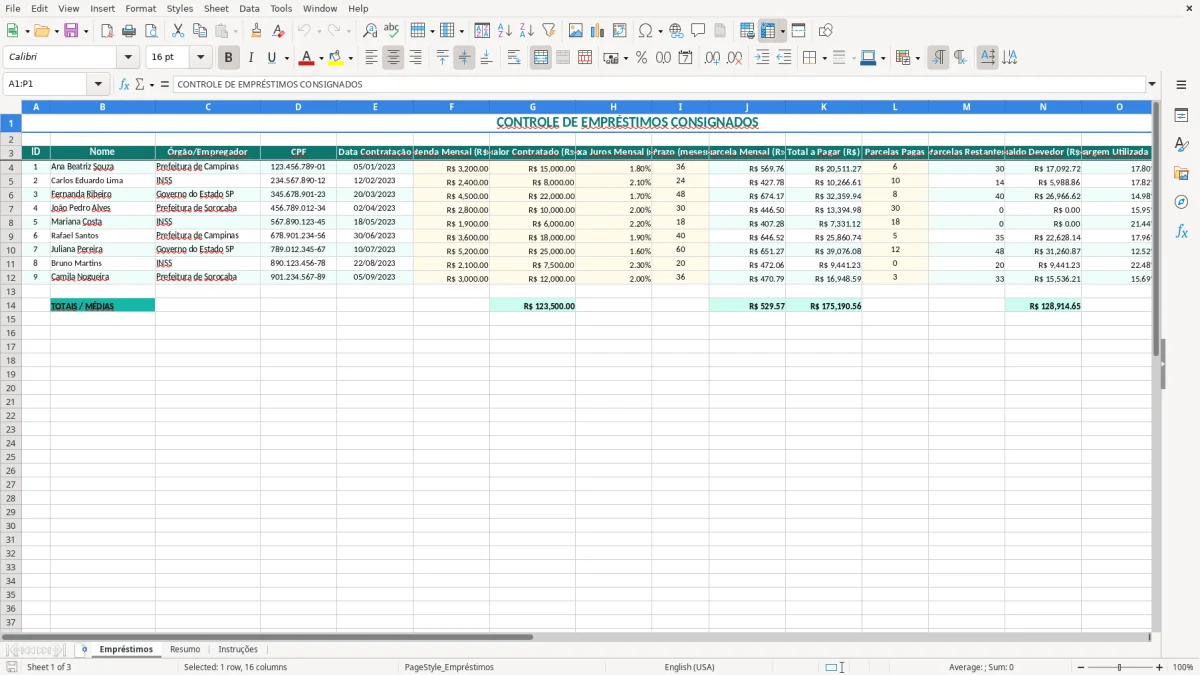Toggle Wrap Text

coord(514,58)
